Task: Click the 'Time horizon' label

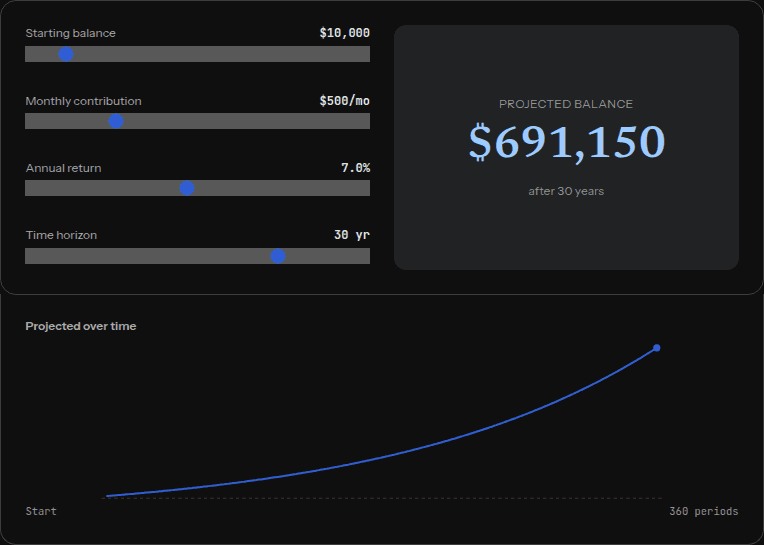Action: (x=61, y=235)
